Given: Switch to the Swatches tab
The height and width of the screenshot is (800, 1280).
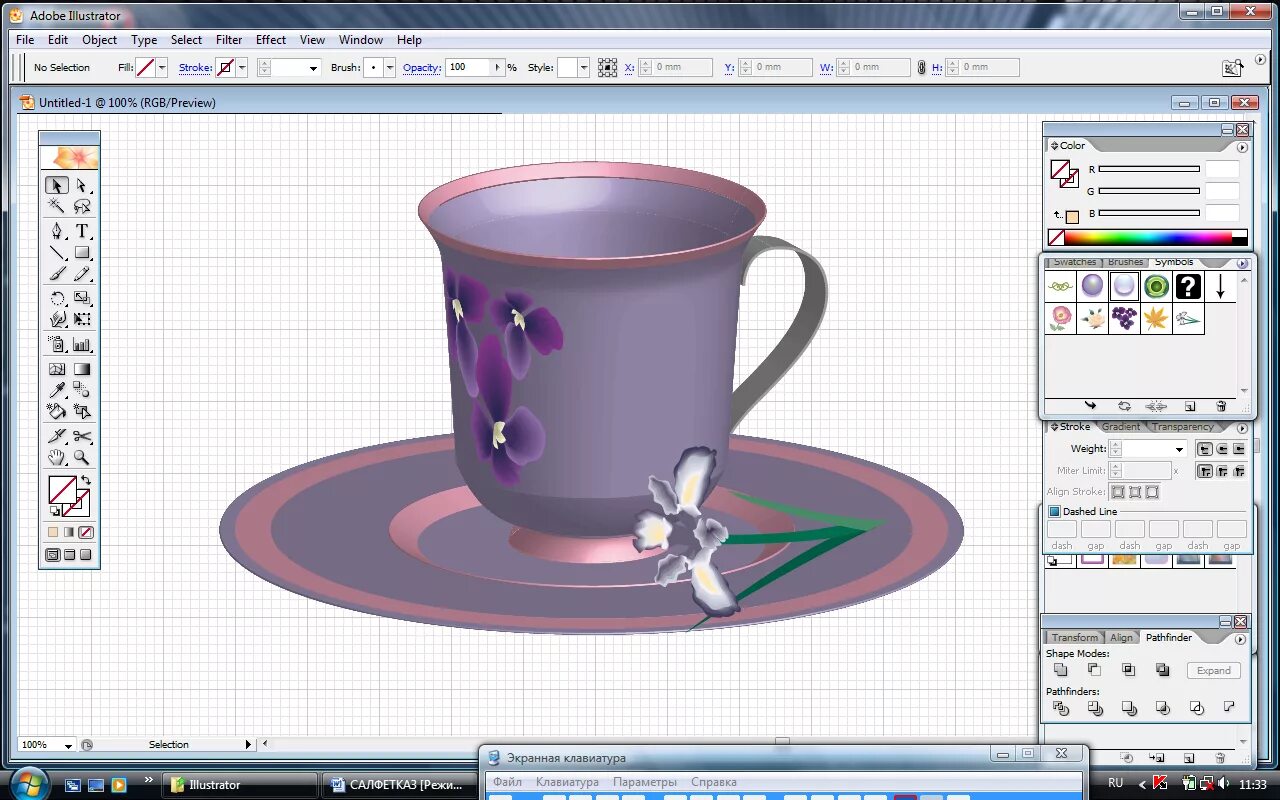Looking at the screenshot, I should pos(1075,262).
